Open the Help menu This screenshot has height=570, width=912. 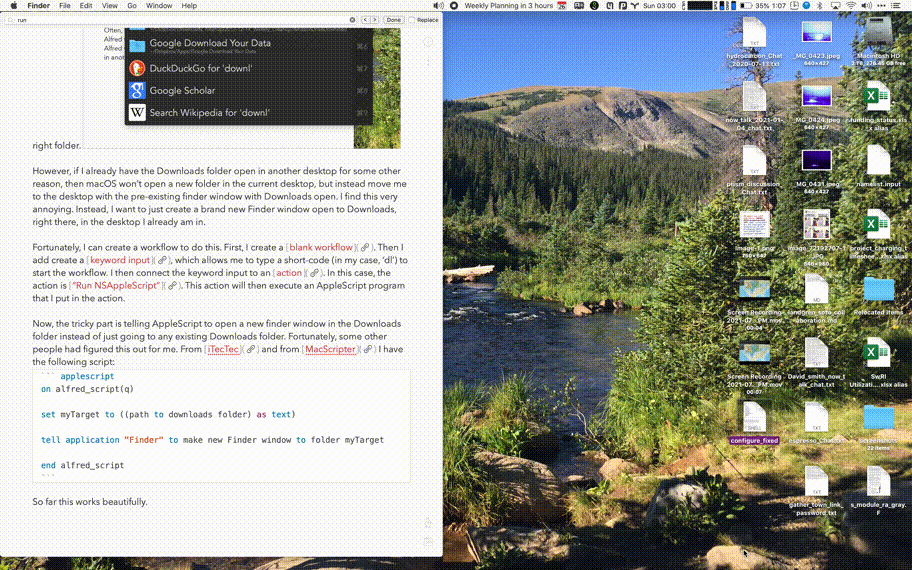(x=189, y=5)
